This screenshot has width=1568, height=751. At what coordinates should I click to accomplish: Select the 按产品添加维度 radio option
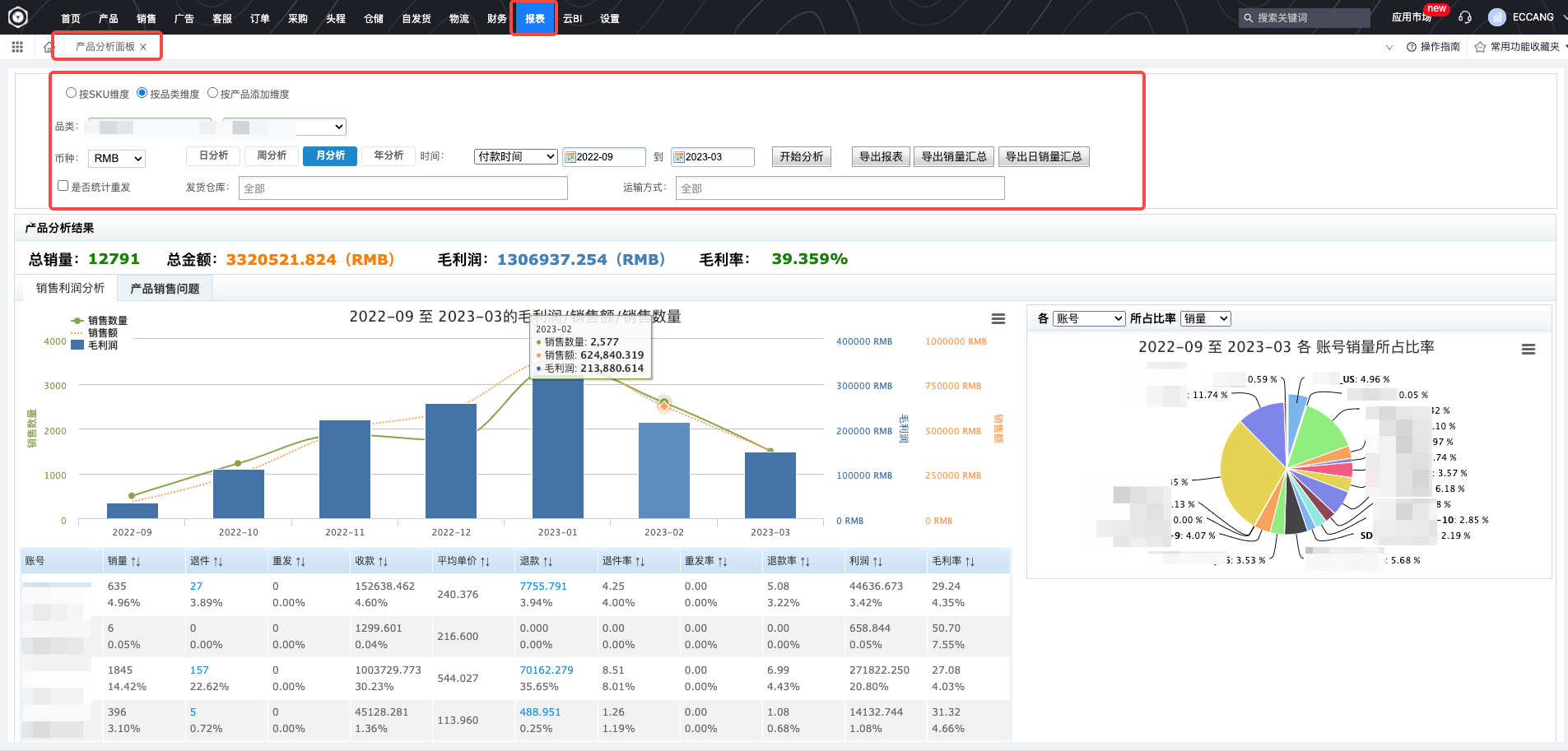(x=213, y=93)
